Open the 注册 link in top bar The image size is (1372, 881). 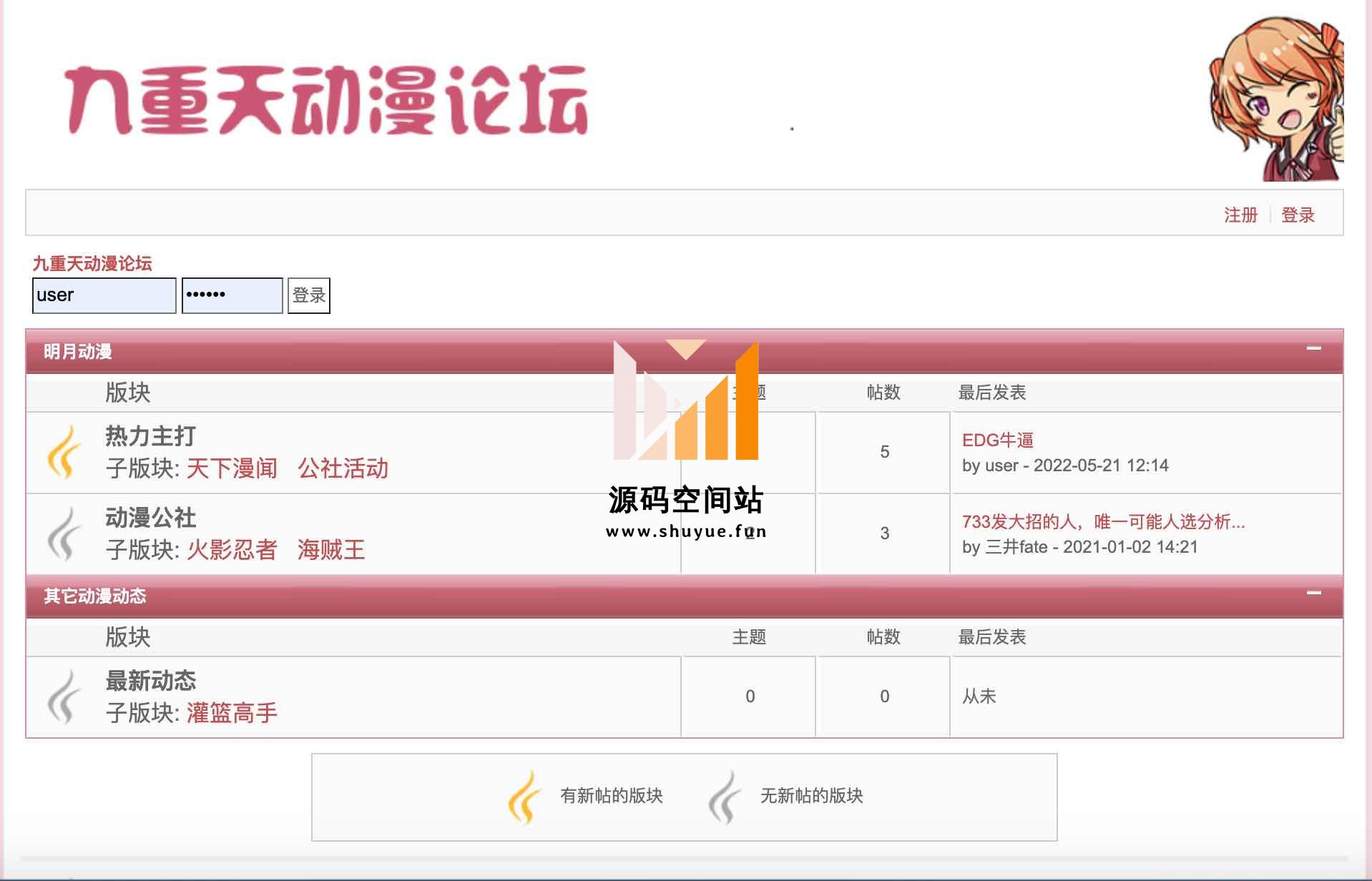click(1240, 215)
